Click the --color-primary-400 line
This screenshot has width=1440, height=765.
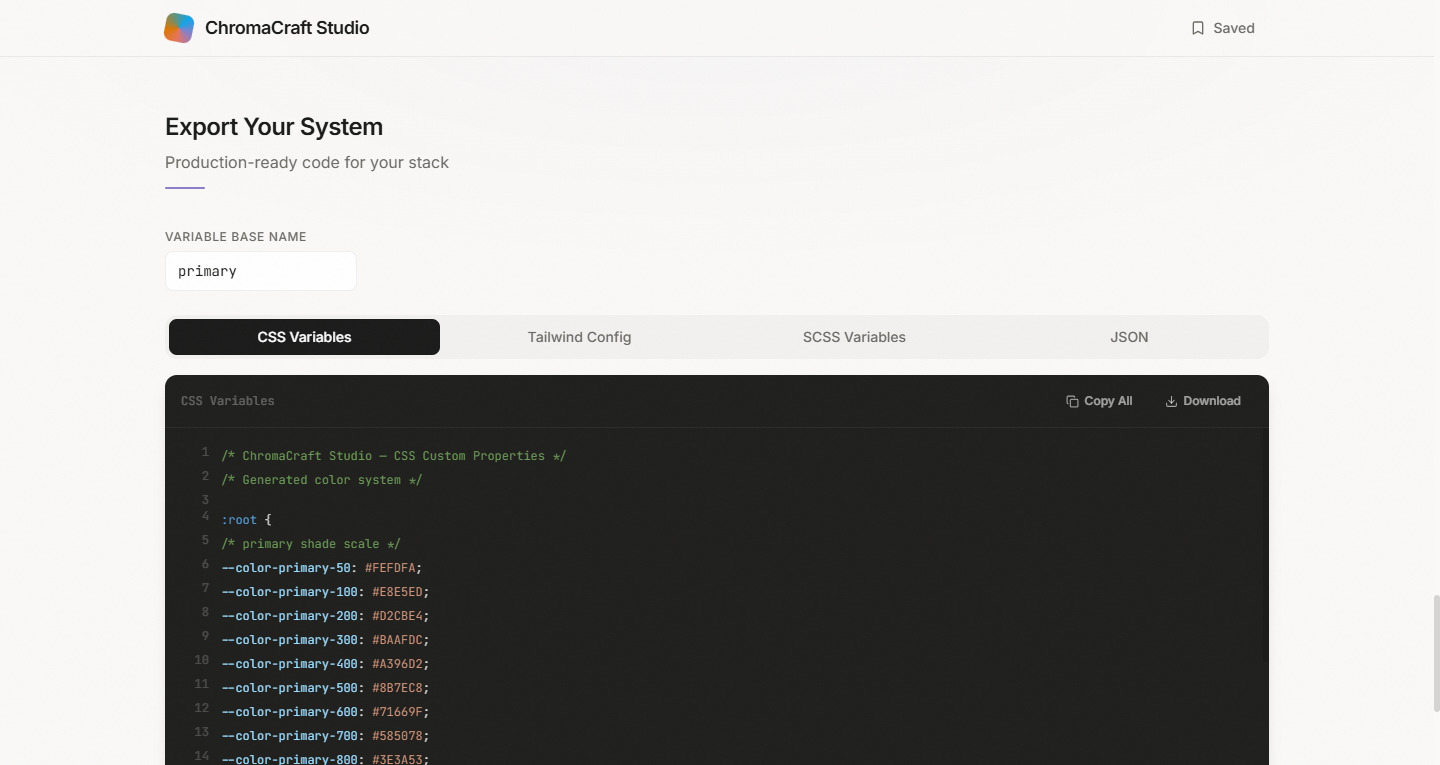pyautogui.click(x=326, y=664)
